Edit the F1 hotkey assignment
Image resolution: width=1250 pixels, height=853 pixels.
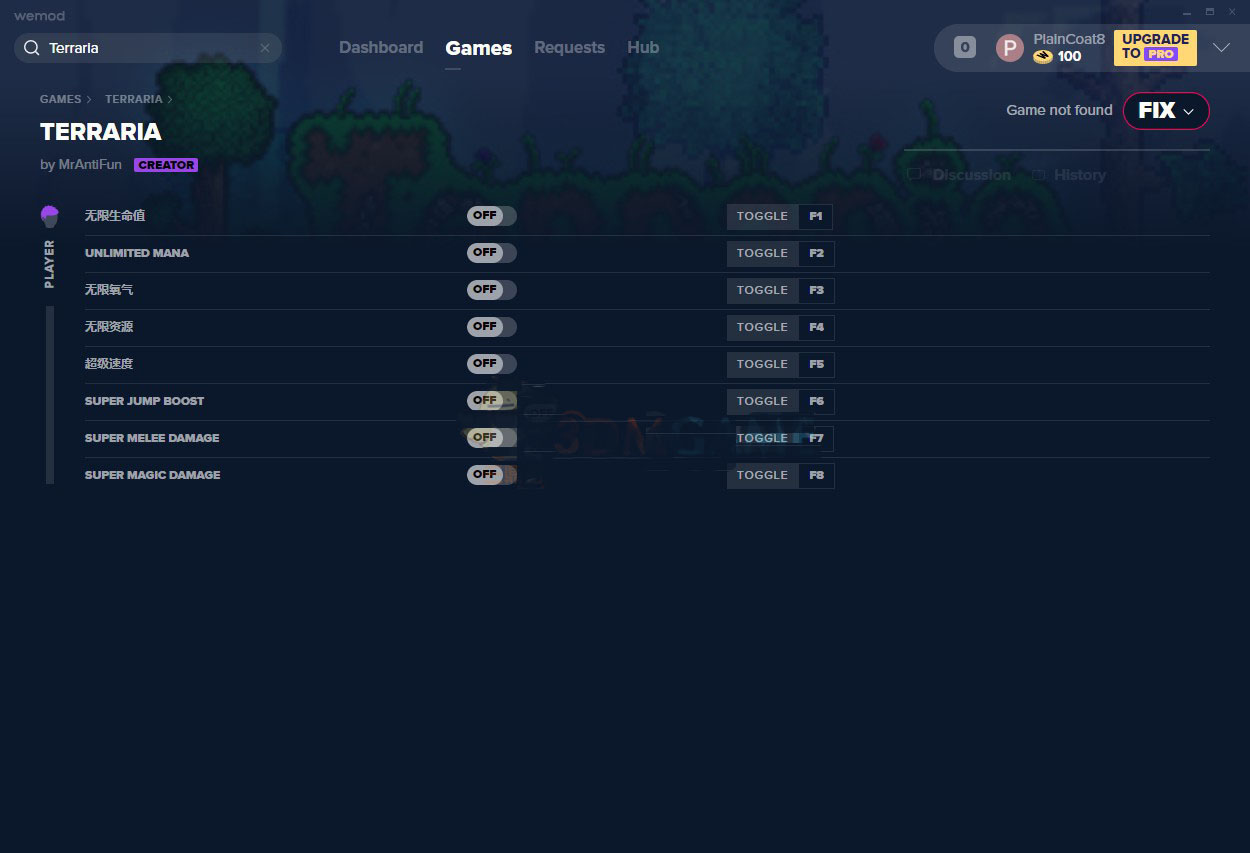[816, 216]
